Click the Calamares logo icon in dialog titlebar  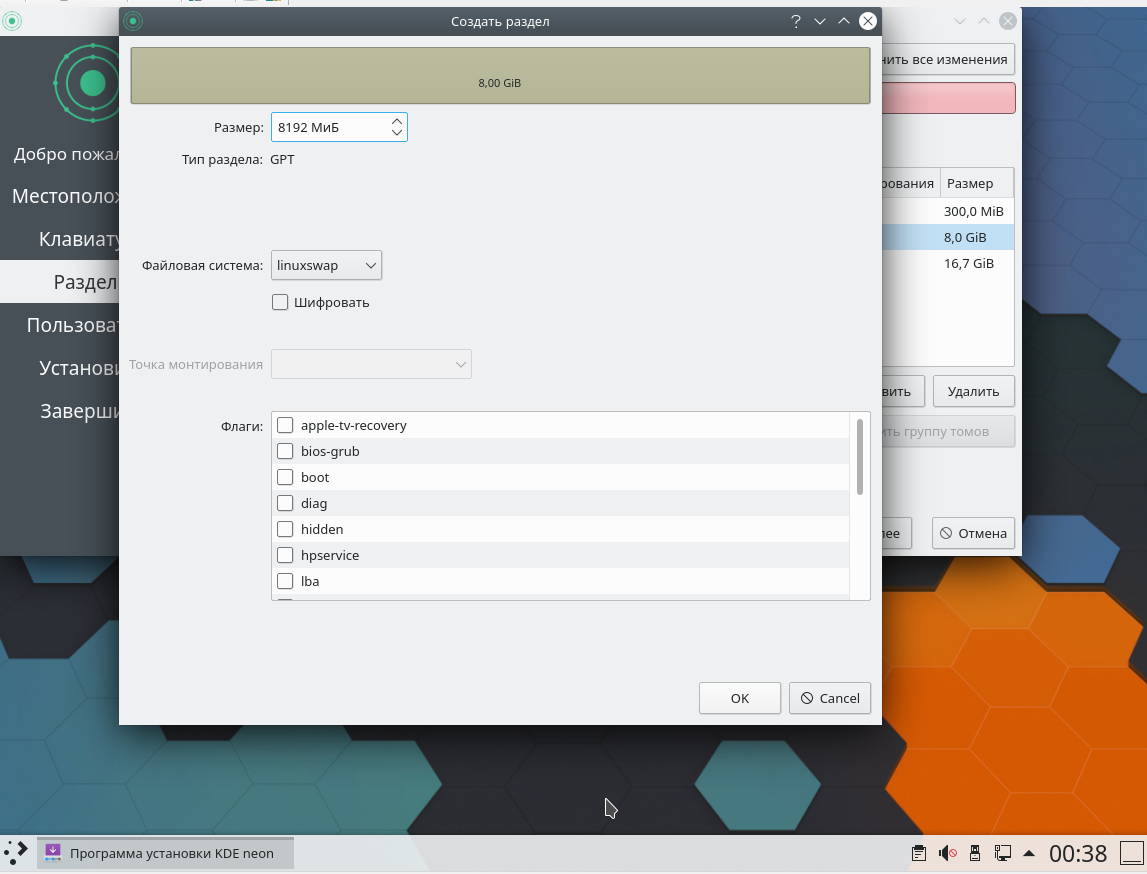pos(133,21)
